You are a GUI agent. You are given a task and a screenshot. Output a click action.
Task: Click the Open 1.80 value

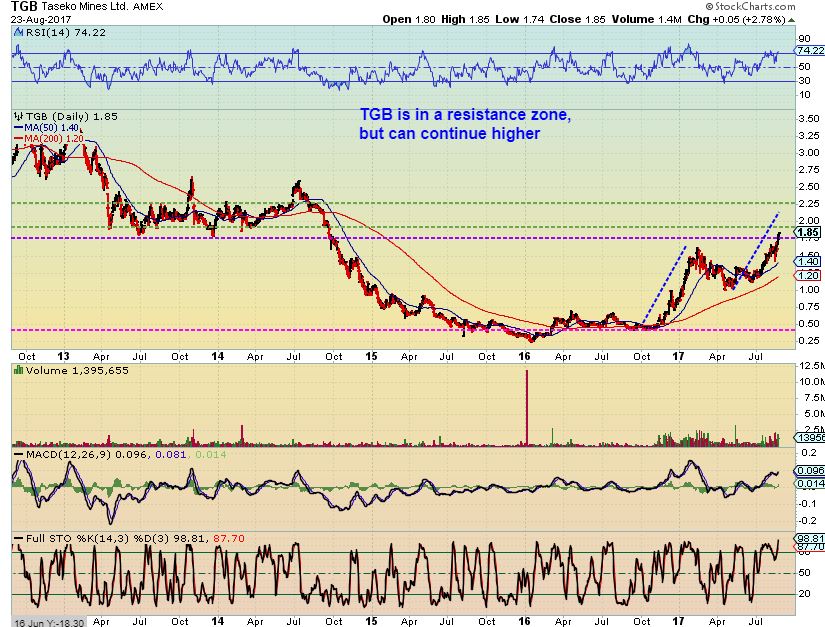click(x=409, y=19)
